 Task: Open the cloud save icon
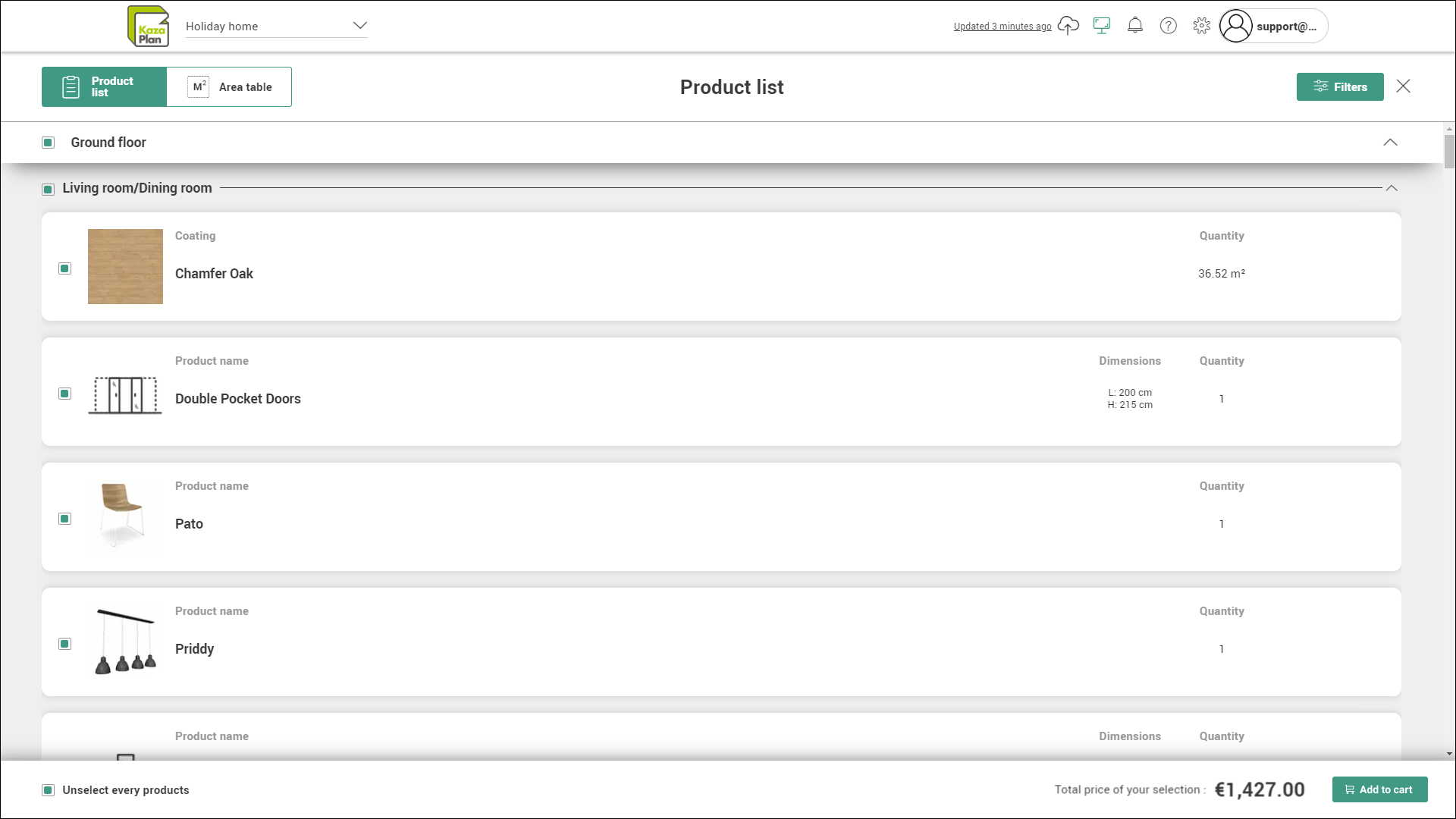[1068, 26]
